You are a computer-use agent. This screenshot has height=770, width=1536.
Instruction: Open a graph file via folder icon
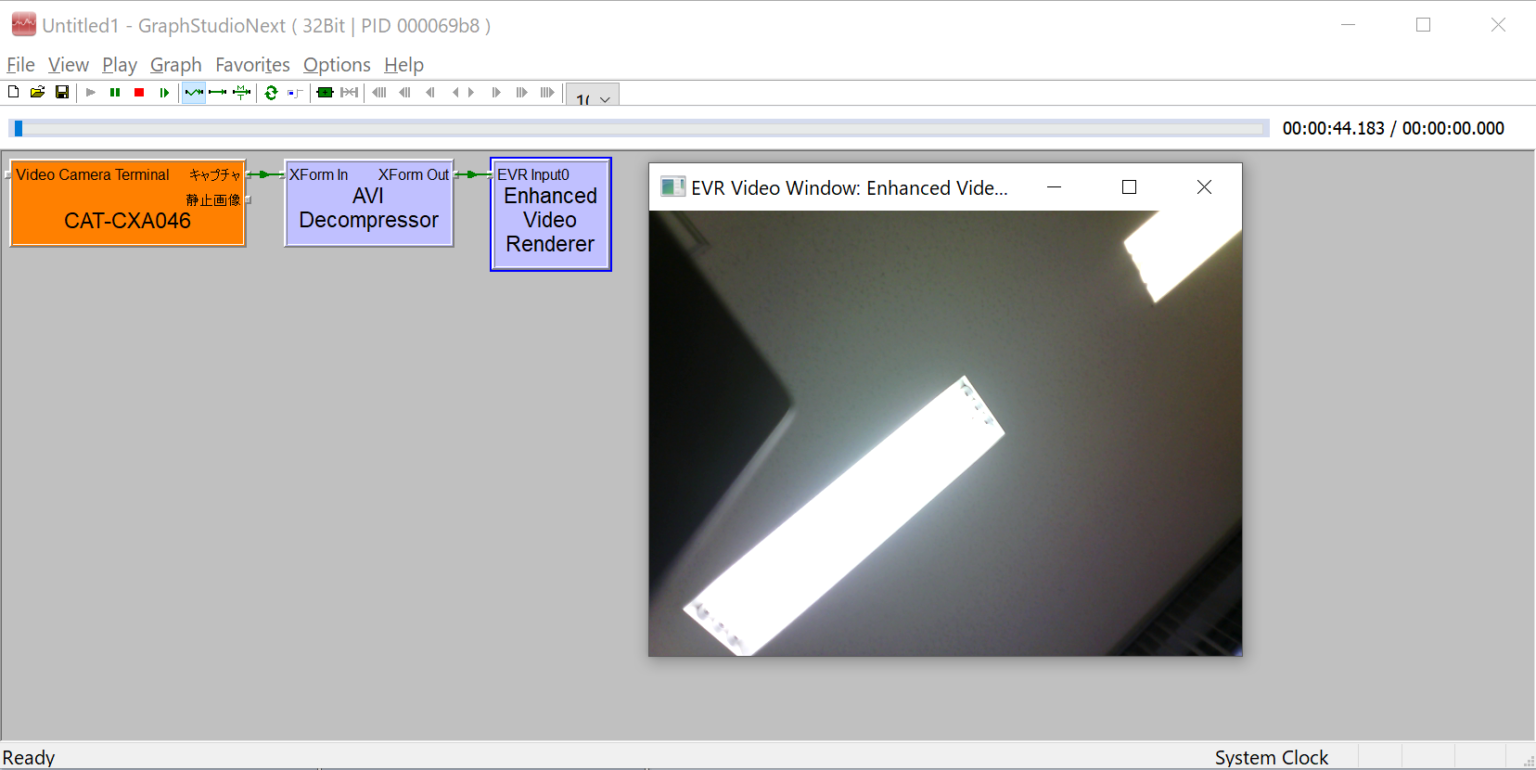[37, 93]
